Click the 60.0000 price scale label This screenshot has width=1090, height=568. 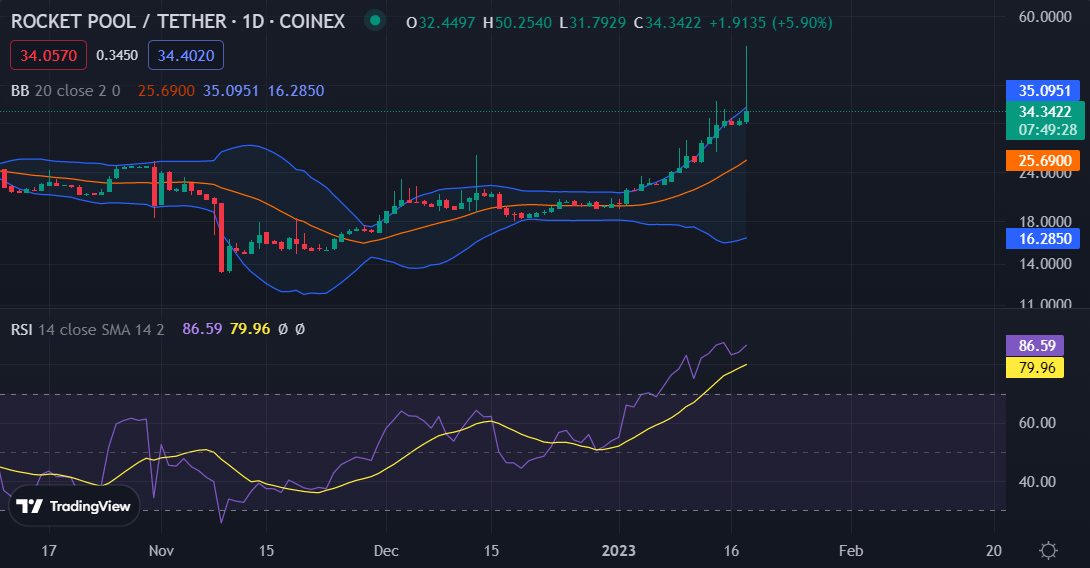click(x=1045, y=17)
